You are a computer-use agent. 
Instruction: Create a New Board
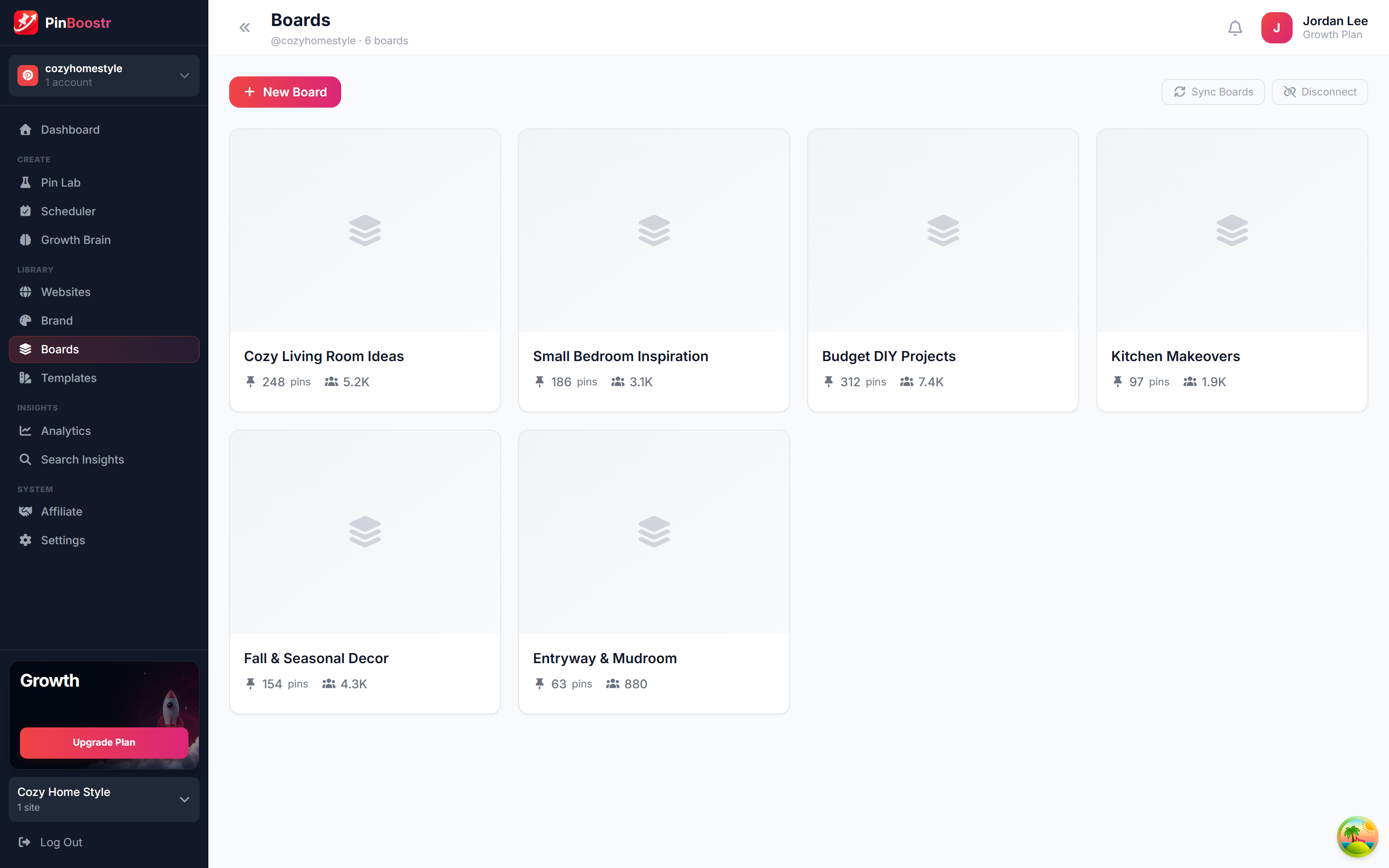[x=285, y=92]
